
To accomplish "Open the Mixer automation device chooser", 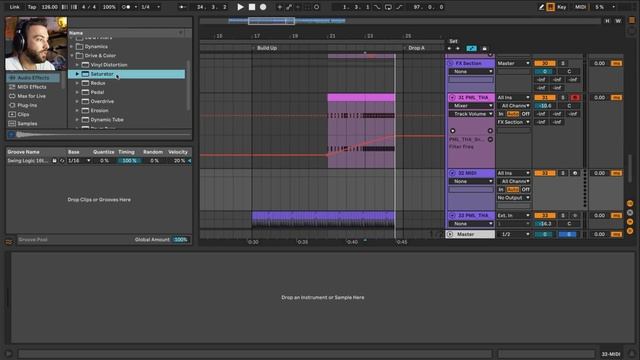I will pyautogui.click(x=471, y=106).
